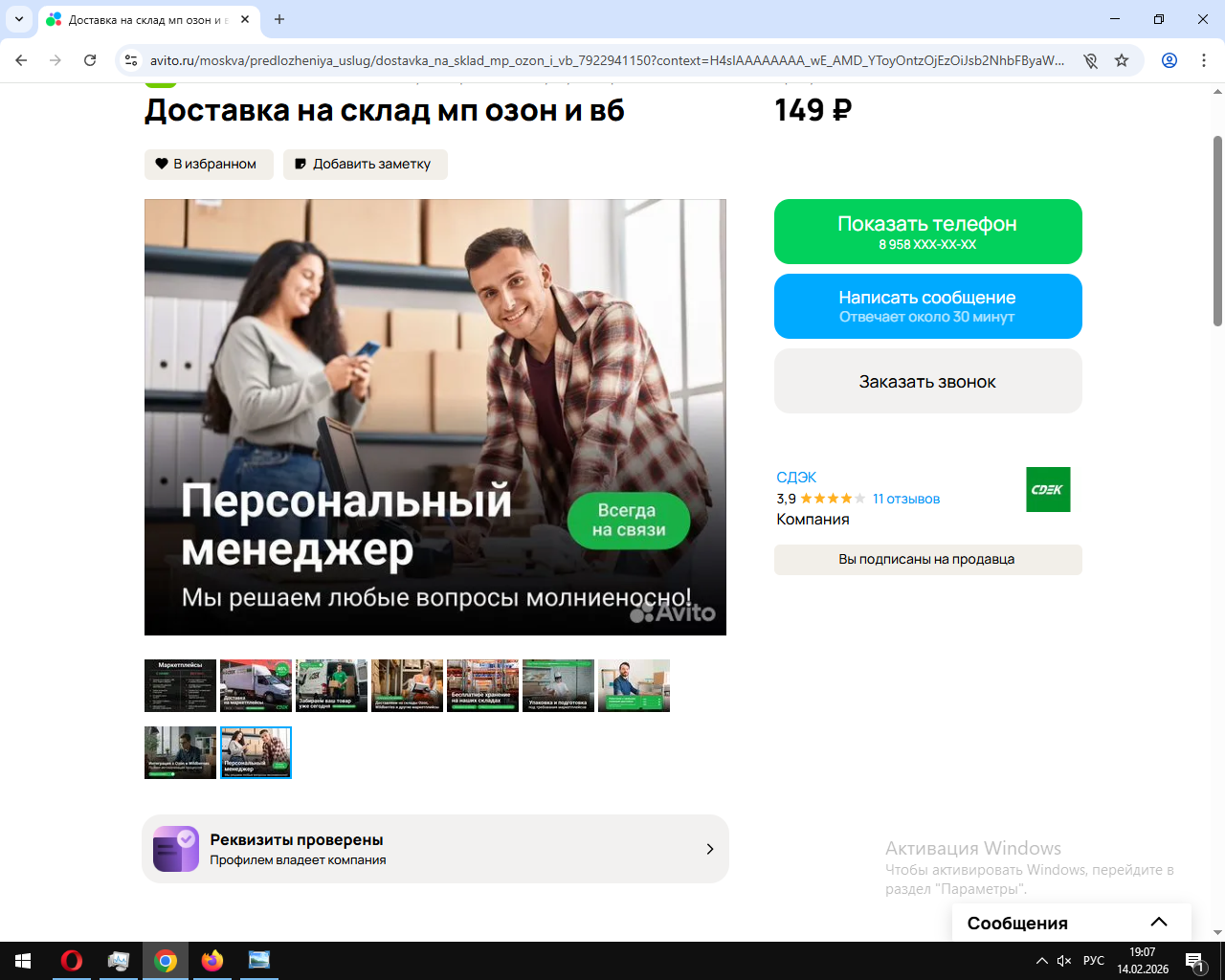This screenshot has height=980, width=1225.
Task: Expand the "Реквизиты проверены" chevron arrow
Action: (710, 849)
